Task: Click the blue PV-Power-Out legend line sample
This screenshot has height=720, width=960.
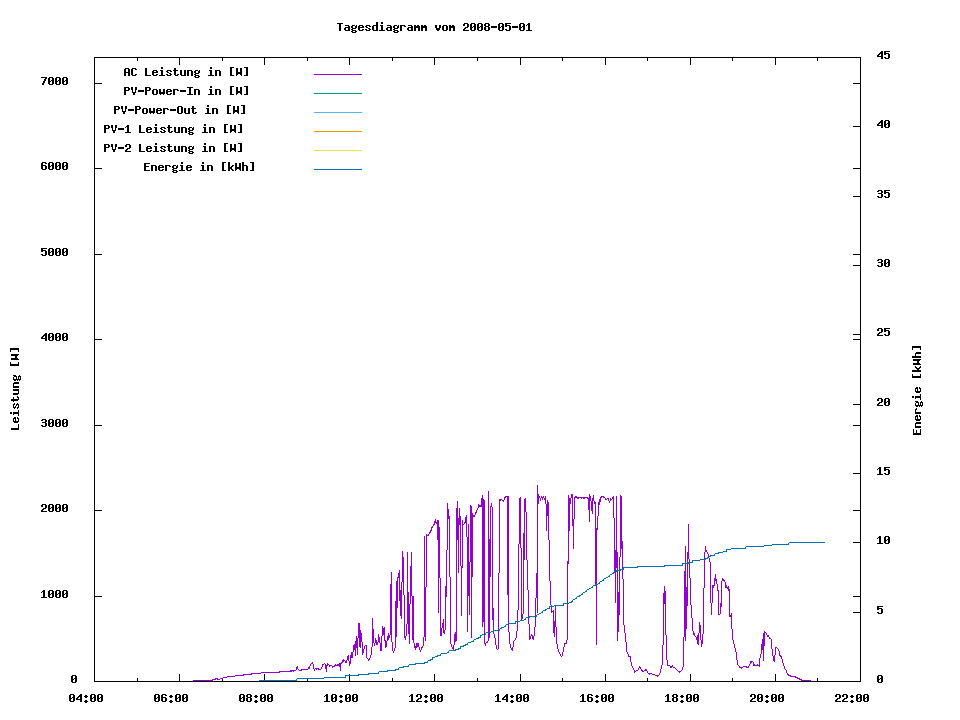Action: tap(337, 112)
